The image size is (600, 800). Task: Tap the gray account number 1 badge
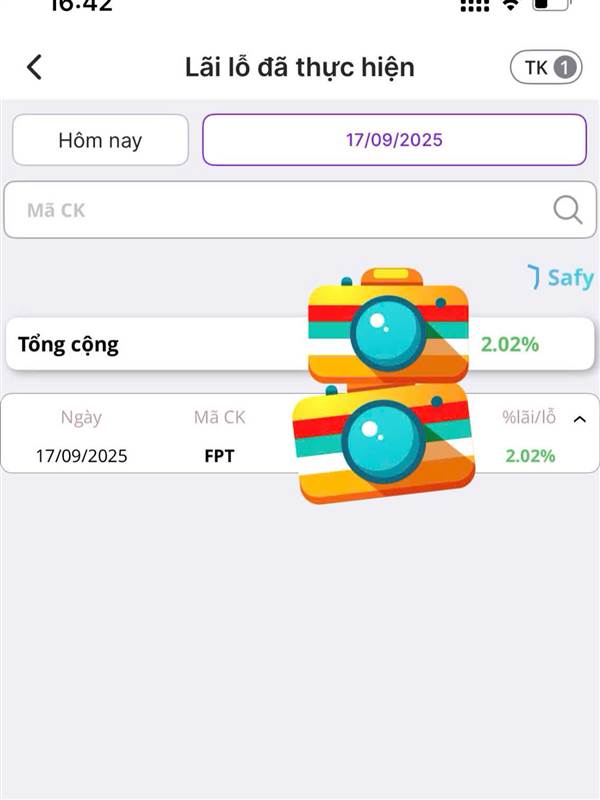coord(564,67)
